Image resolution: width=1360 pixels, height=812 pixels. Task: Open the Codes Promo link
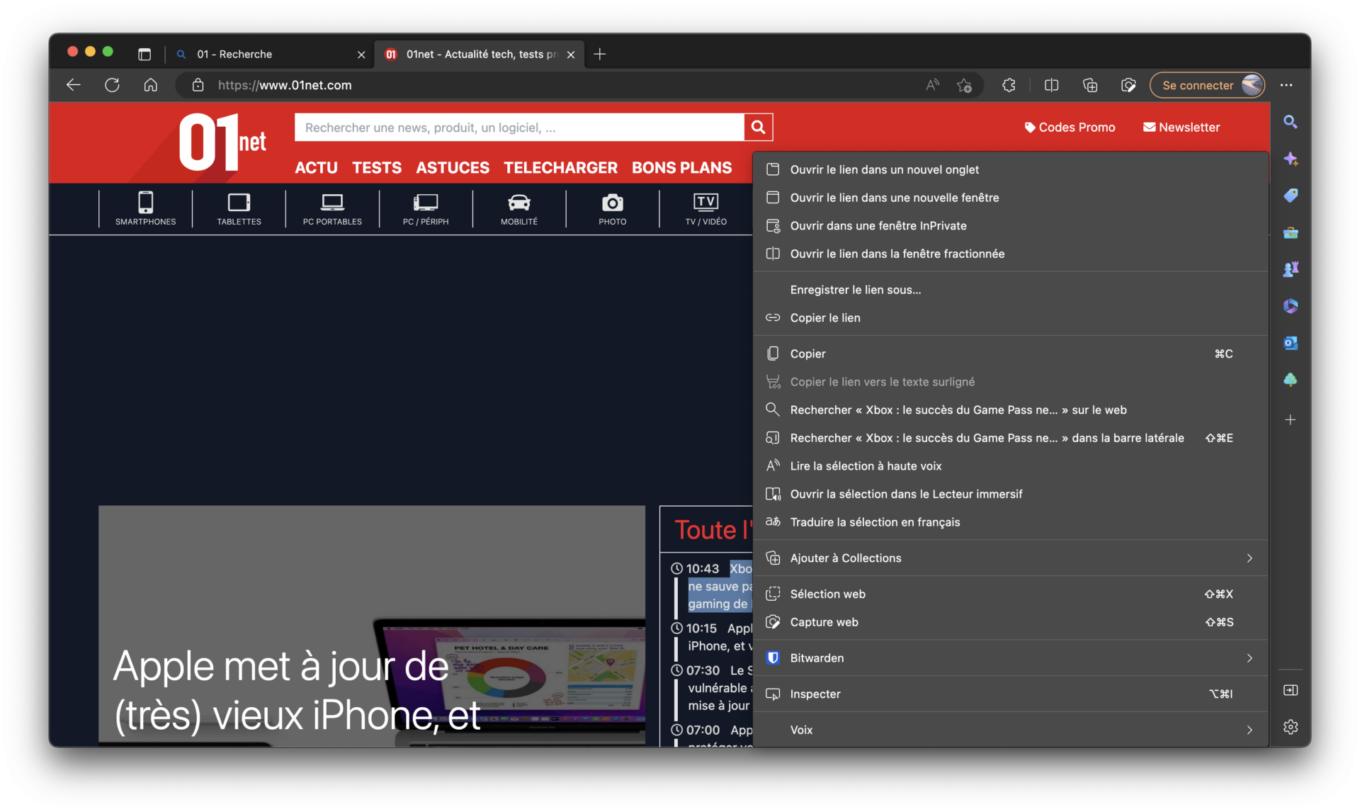tap(1070, 127)
